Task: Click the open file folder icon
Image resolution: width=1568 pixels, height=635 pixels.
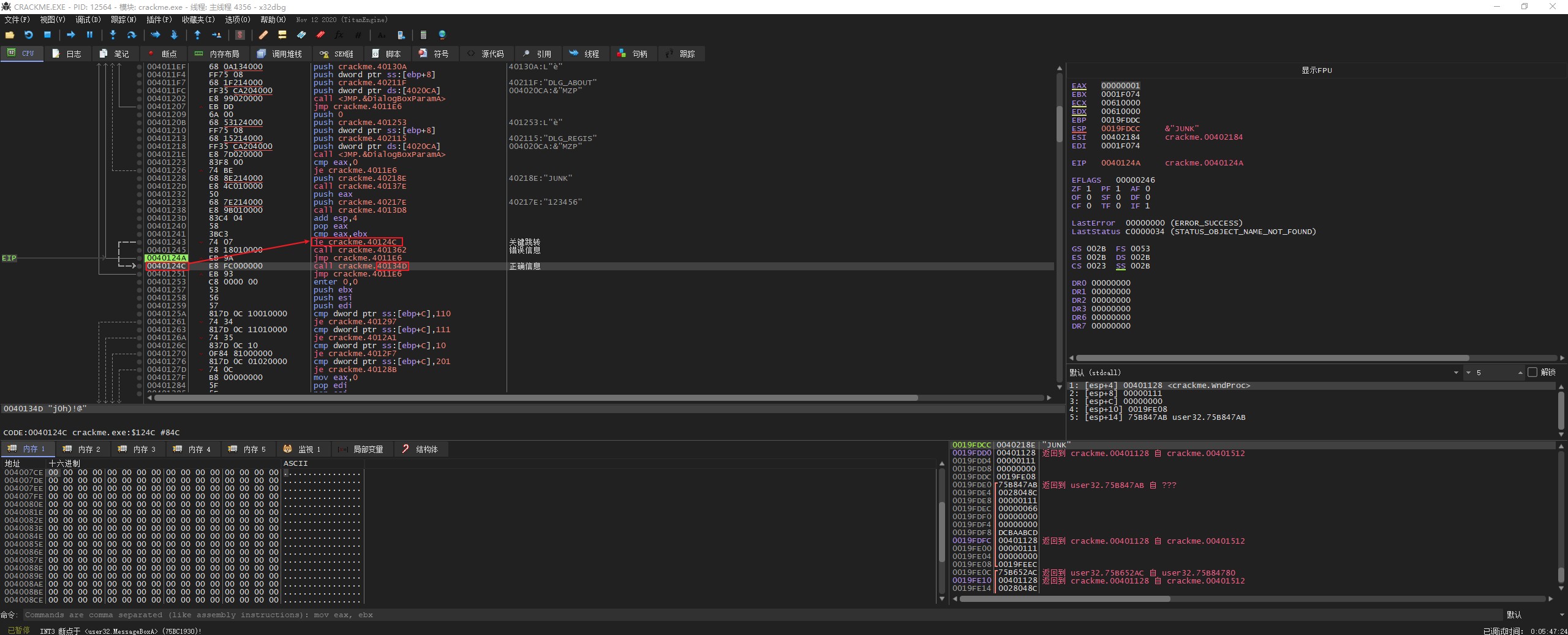Action: (10, 35)
